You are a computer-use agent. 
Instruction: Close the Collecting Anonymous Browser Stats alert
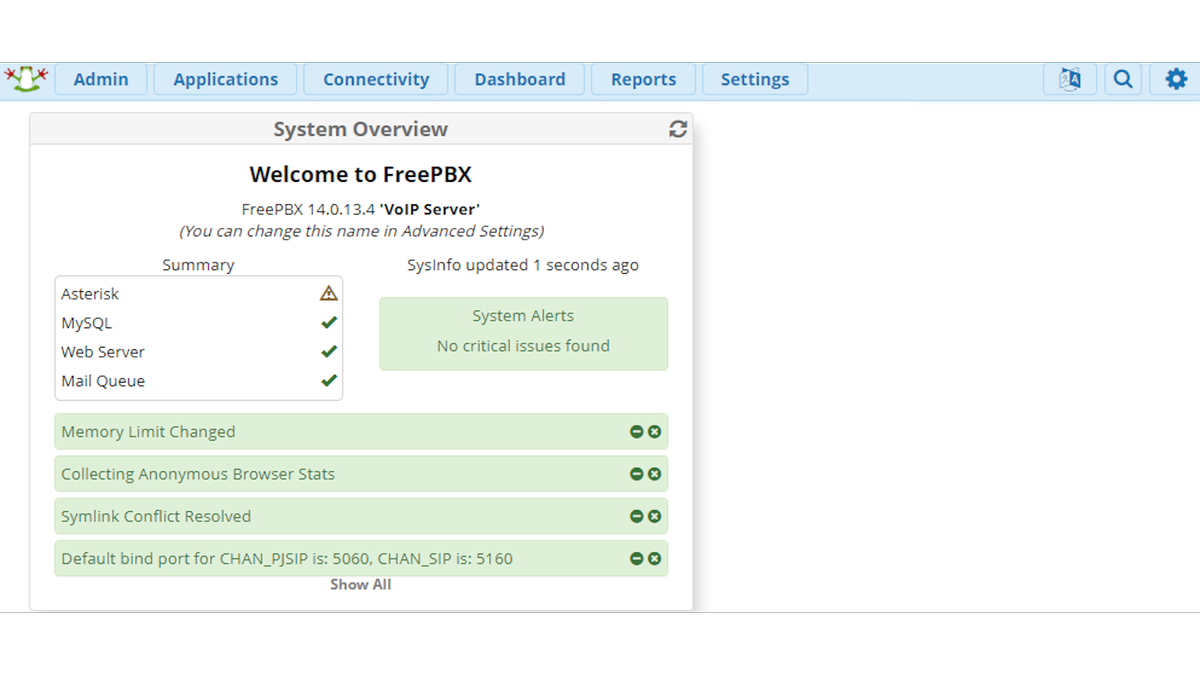655,473
